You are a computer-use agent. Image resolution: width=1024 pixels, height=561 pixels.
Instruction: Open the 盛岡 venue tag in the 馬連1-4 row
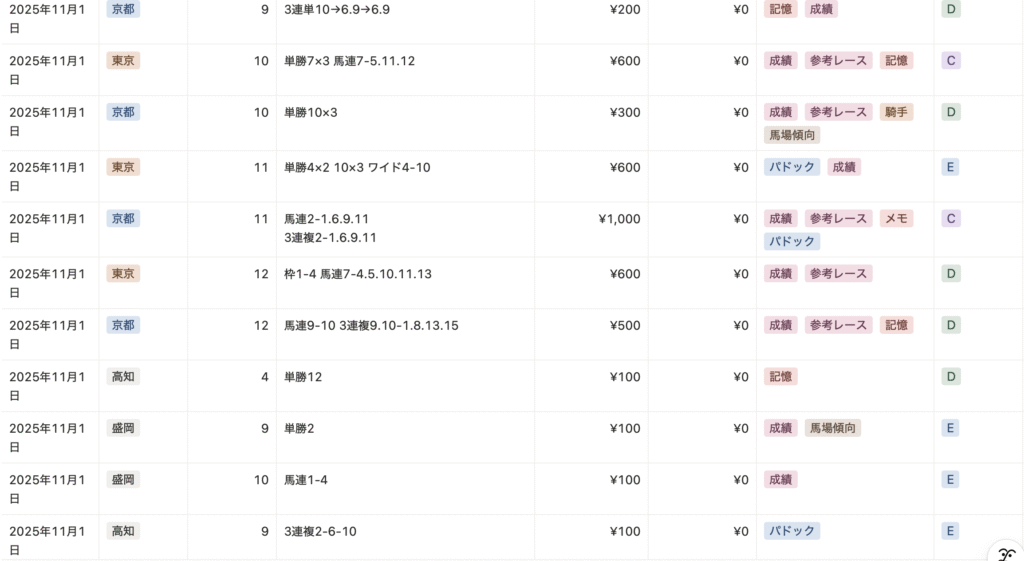123,480
